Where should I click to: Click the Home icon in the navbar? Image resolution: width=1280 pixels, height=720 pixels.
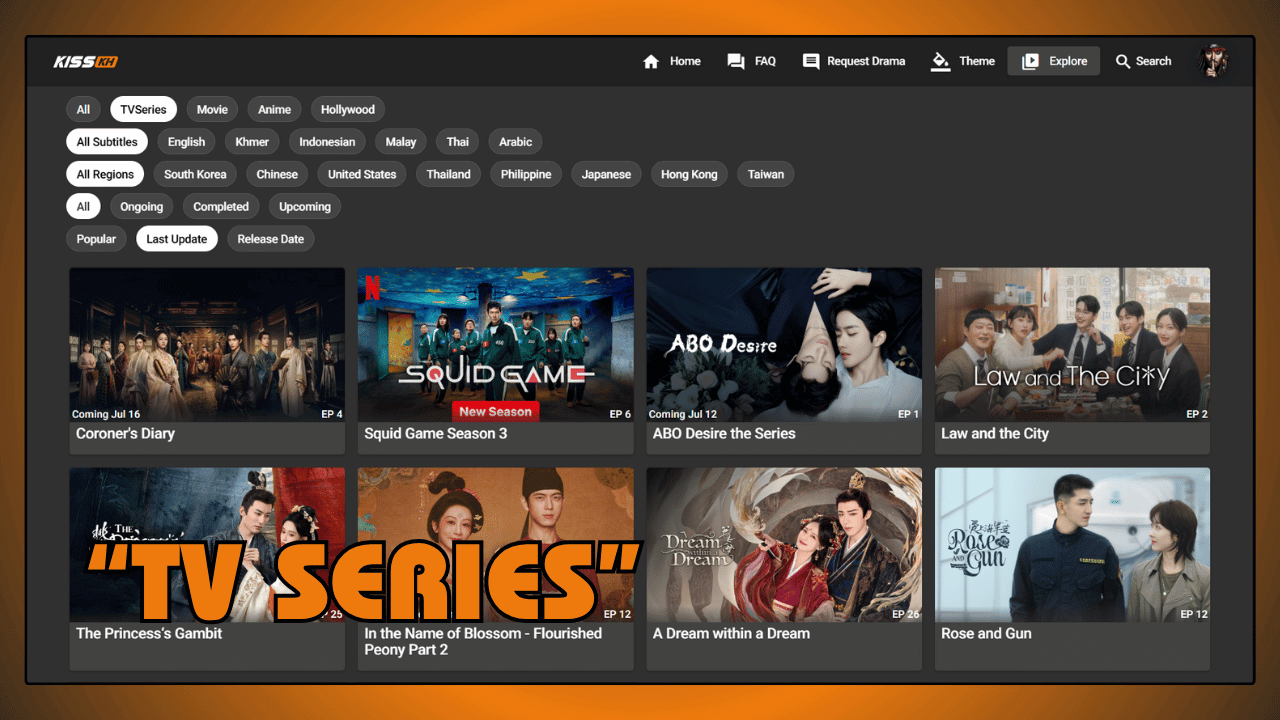point(651,61)
